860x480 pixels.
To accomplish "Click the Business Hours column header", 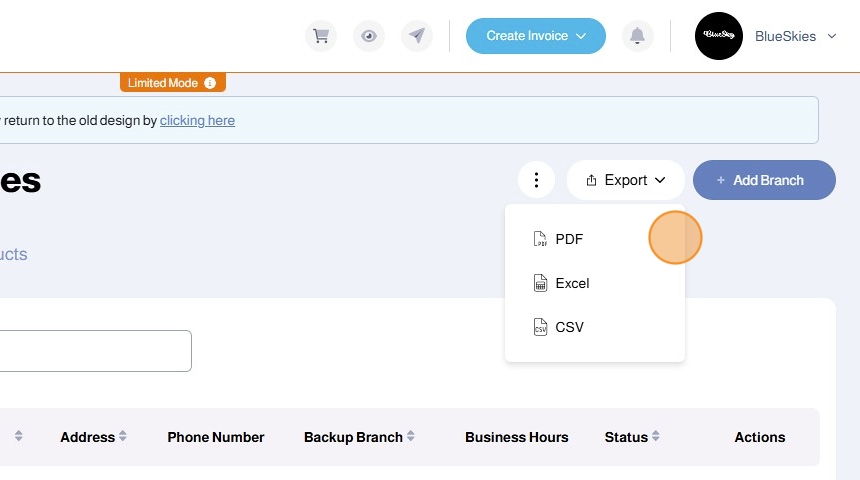I will (x=516, y=437).
